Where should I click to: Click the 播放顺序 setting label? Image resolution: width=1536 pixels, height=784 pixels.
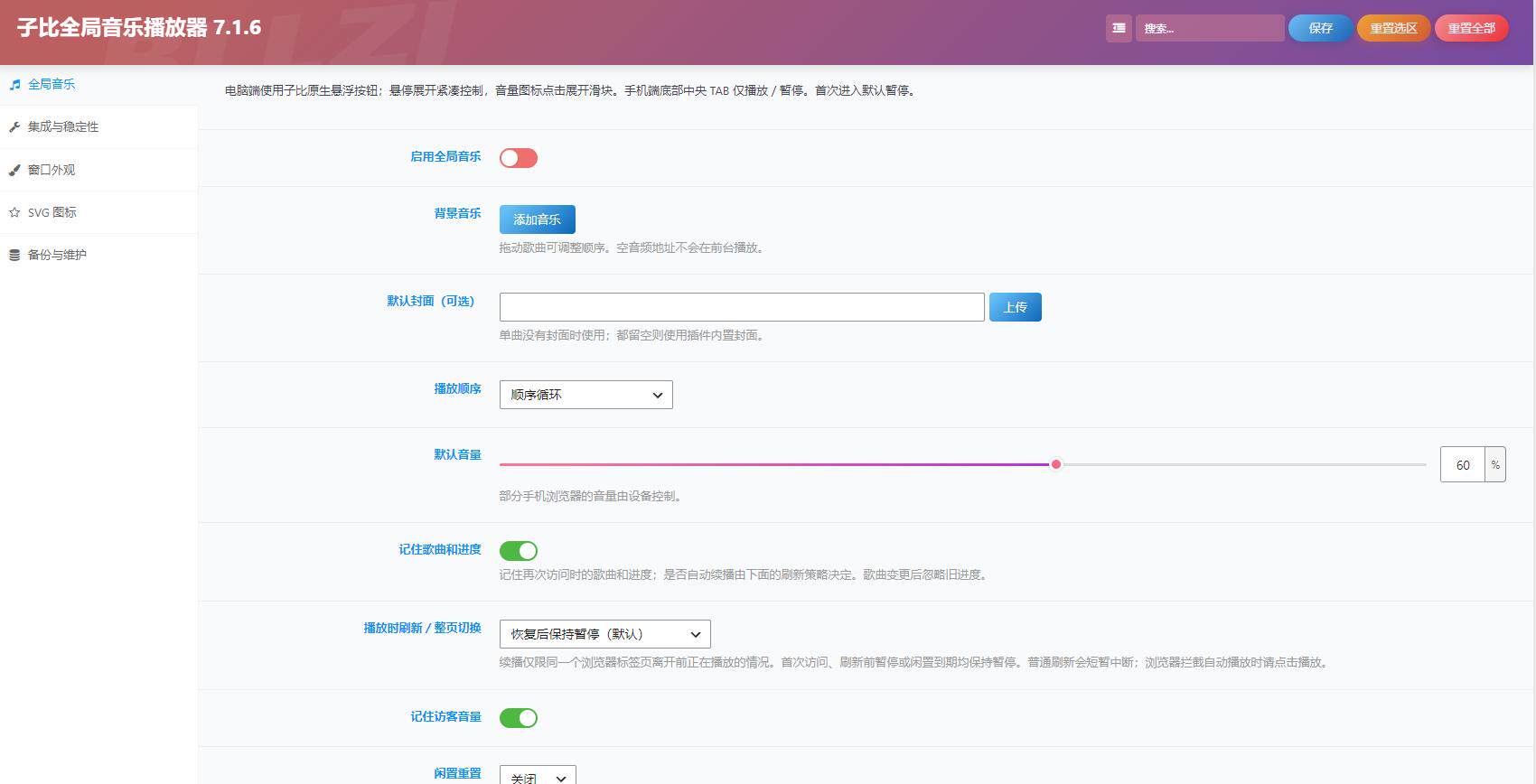[457, 388]
